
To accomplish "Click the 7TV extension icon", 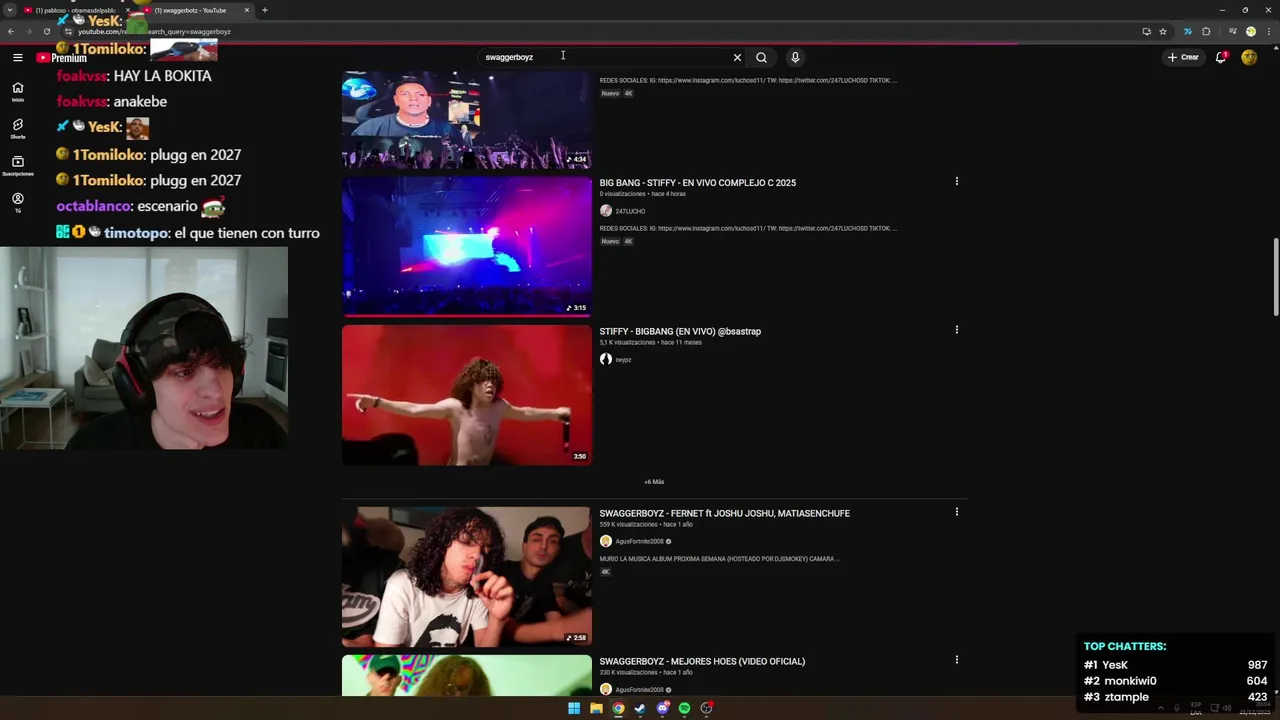I will tap(1187, 31).
